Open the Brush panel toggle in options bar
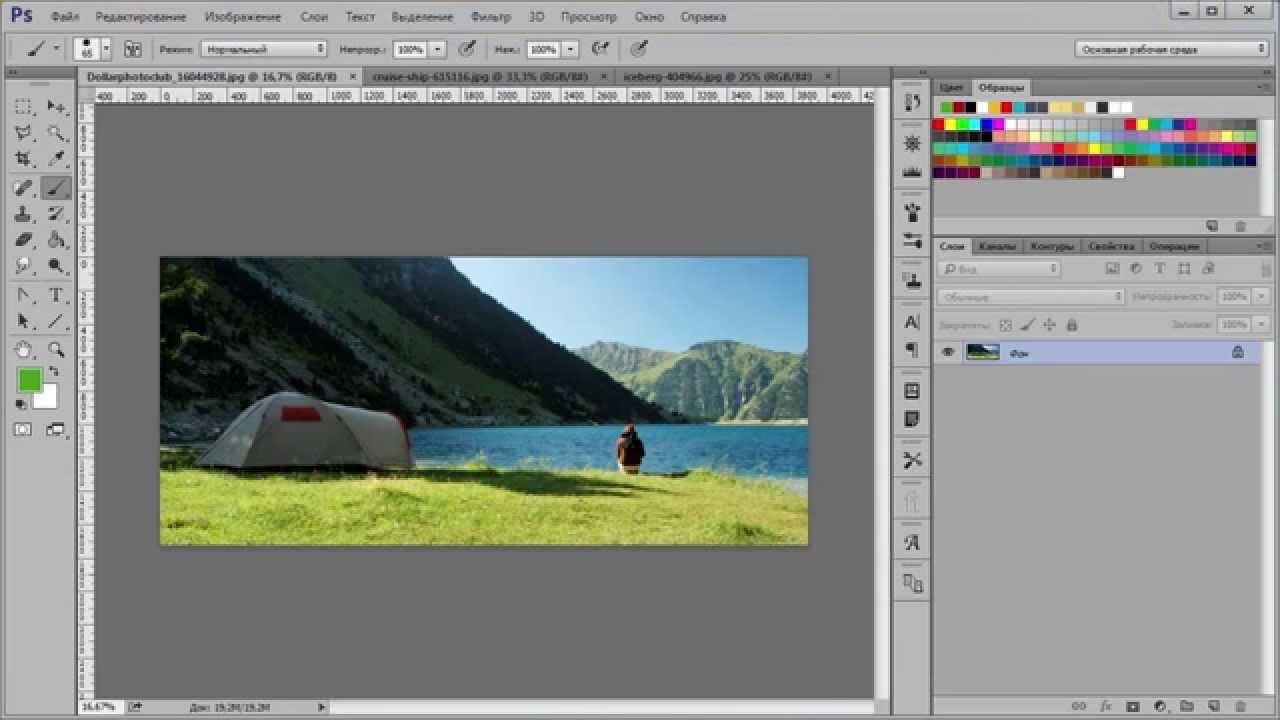This screenshot has height=720, width=1280. pos(132,48)
